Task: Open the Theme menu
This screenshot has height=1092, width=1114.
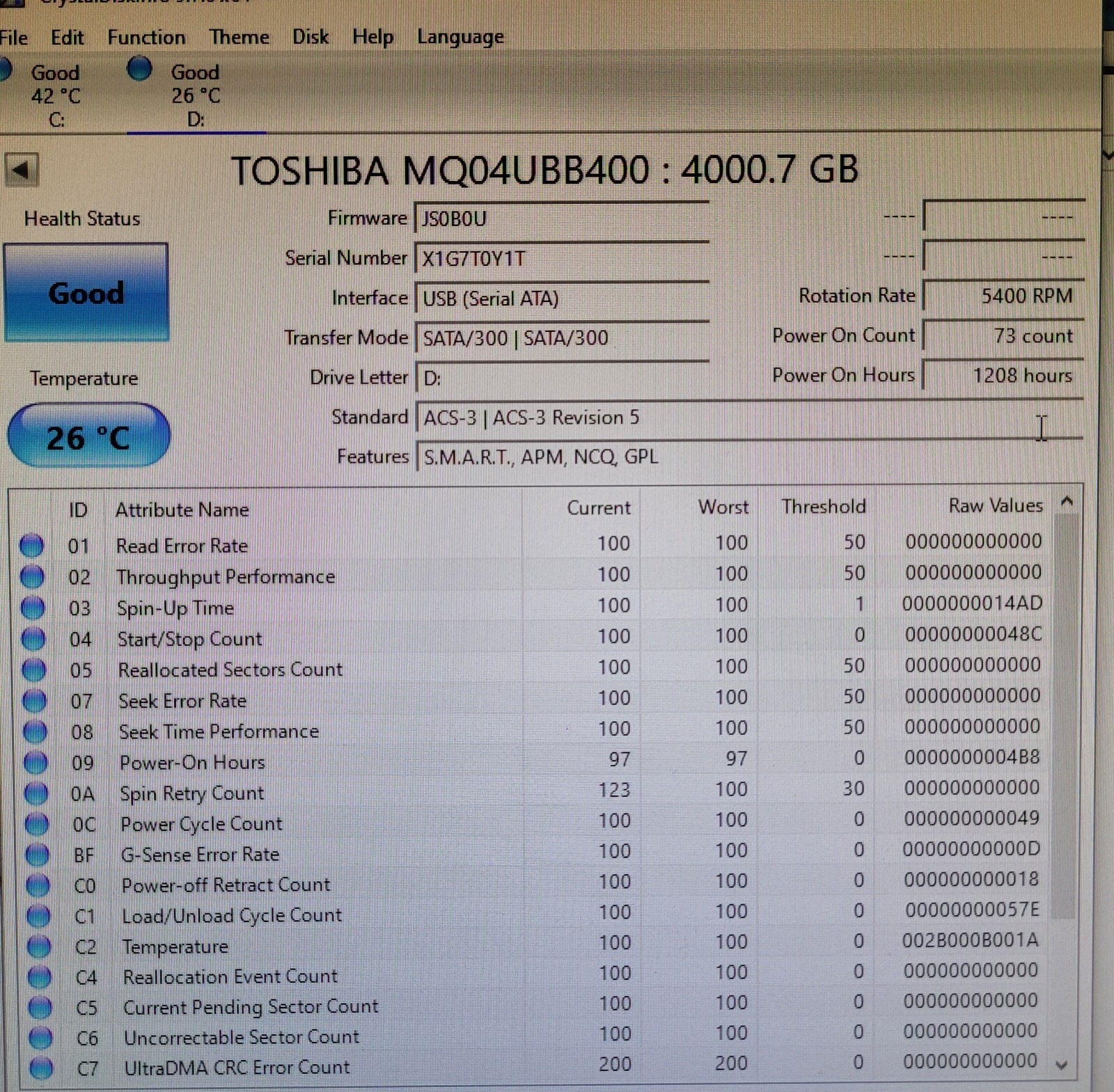Action: point(239,37)
